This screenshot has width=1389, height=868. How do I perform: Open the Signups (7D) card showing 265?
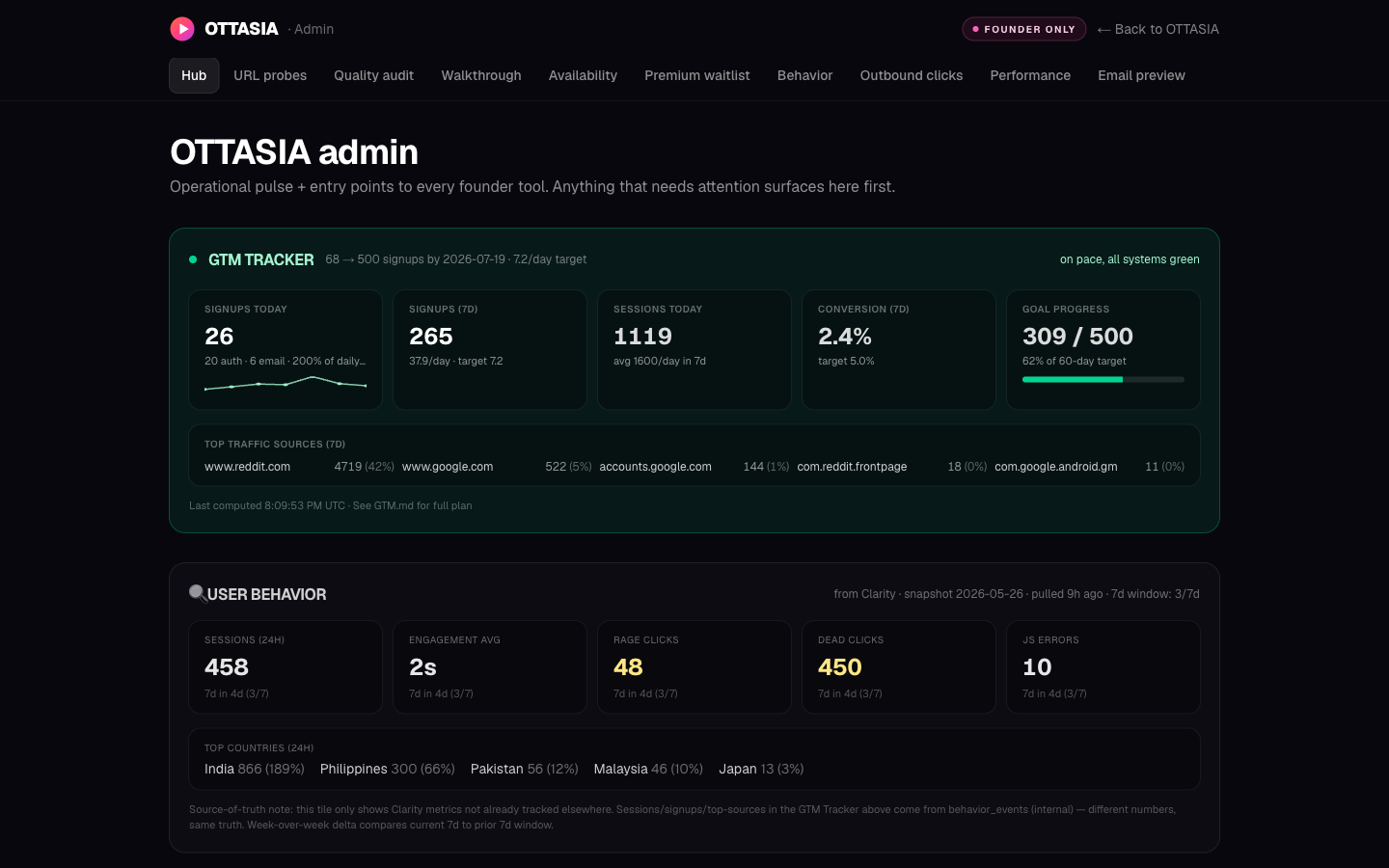tap(490, 349)
